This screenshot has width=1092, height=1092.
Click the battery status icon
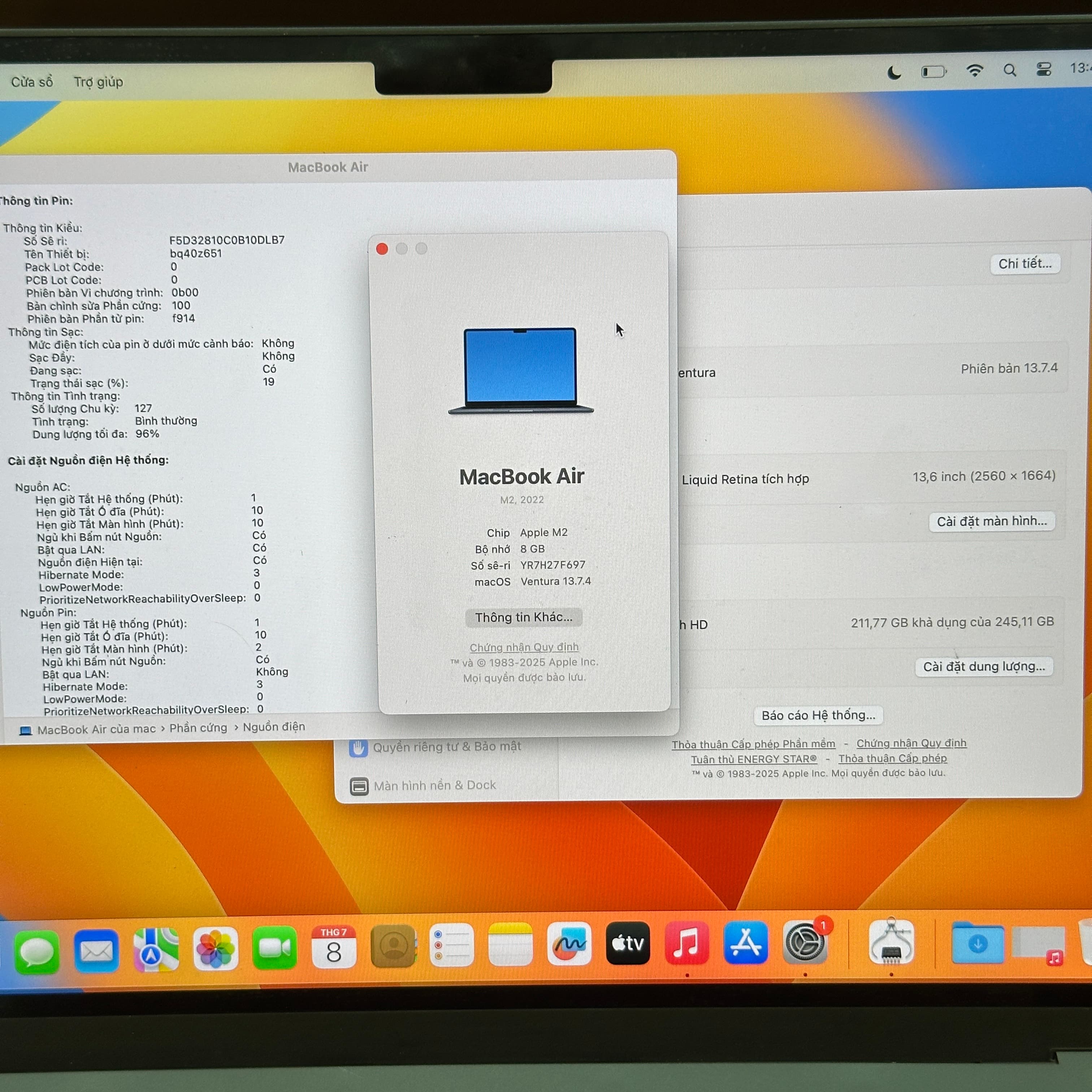934,72
